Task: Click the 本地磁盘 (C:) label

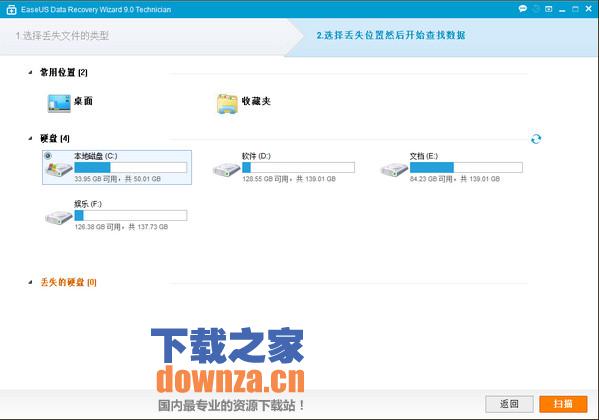Action: [x=96, y=156]
